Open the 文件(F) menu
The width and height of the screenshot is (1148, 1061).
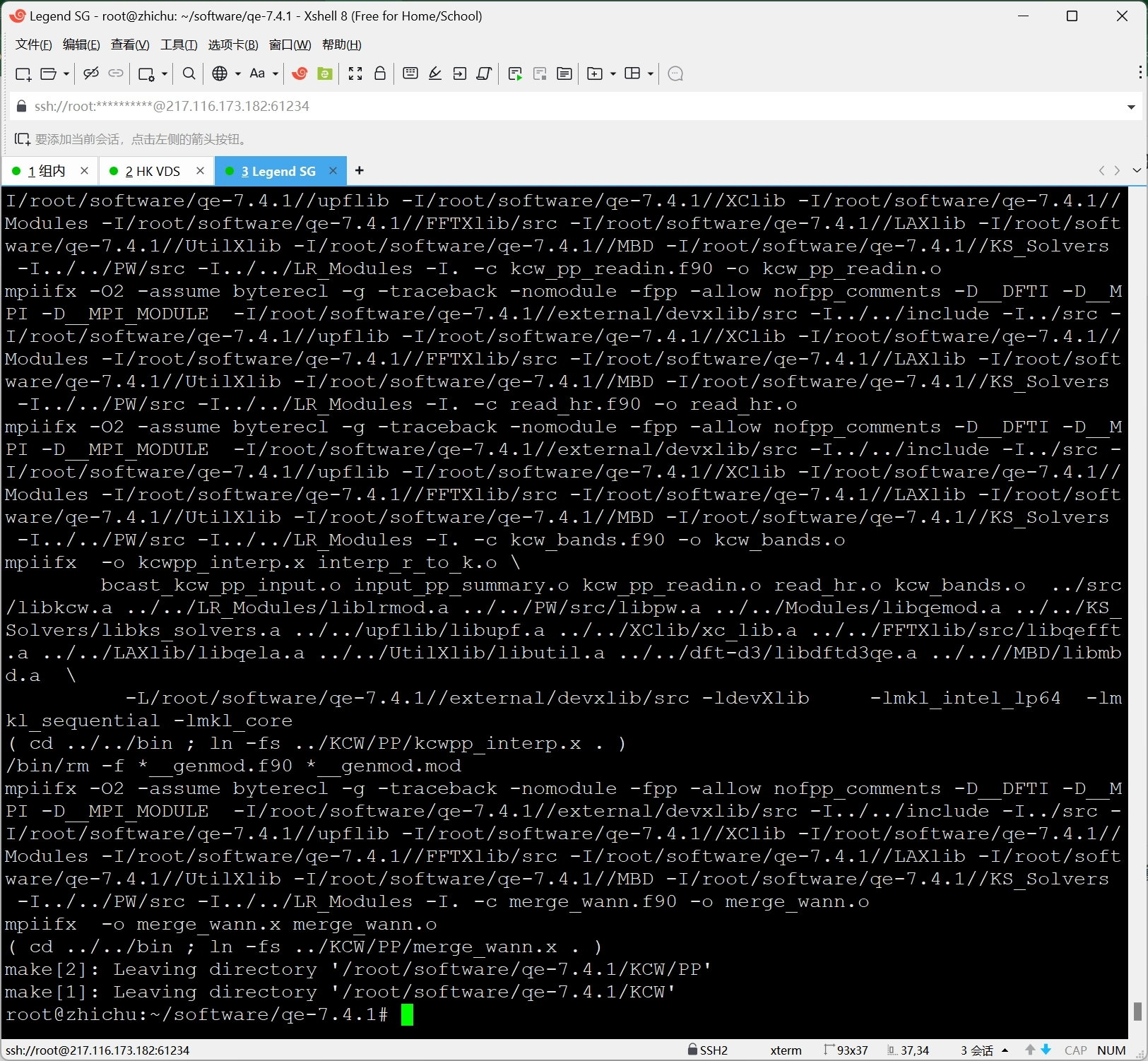34,45
